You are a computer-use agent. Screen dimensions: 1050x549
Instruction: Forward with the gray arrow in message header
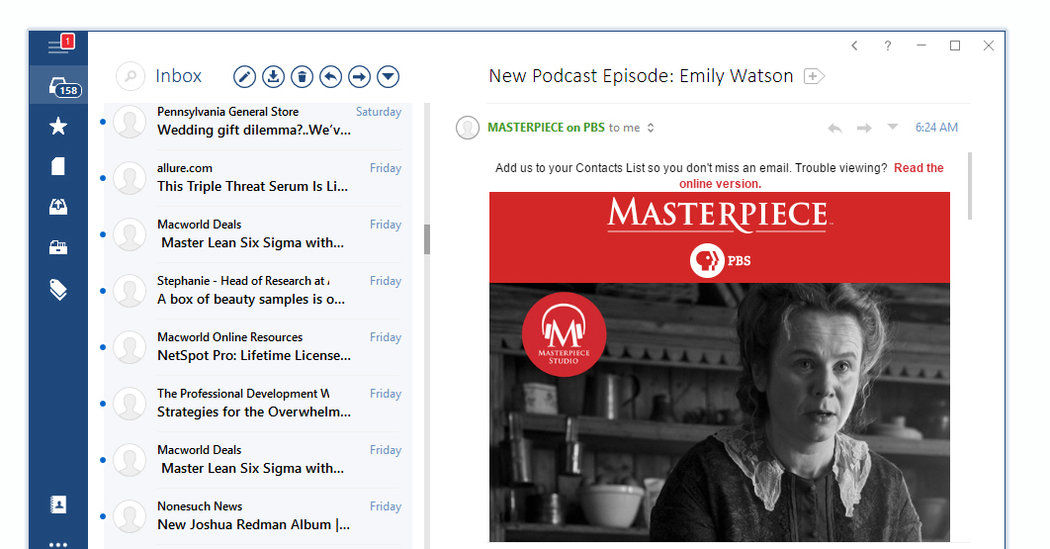click(x=865, y=127)
